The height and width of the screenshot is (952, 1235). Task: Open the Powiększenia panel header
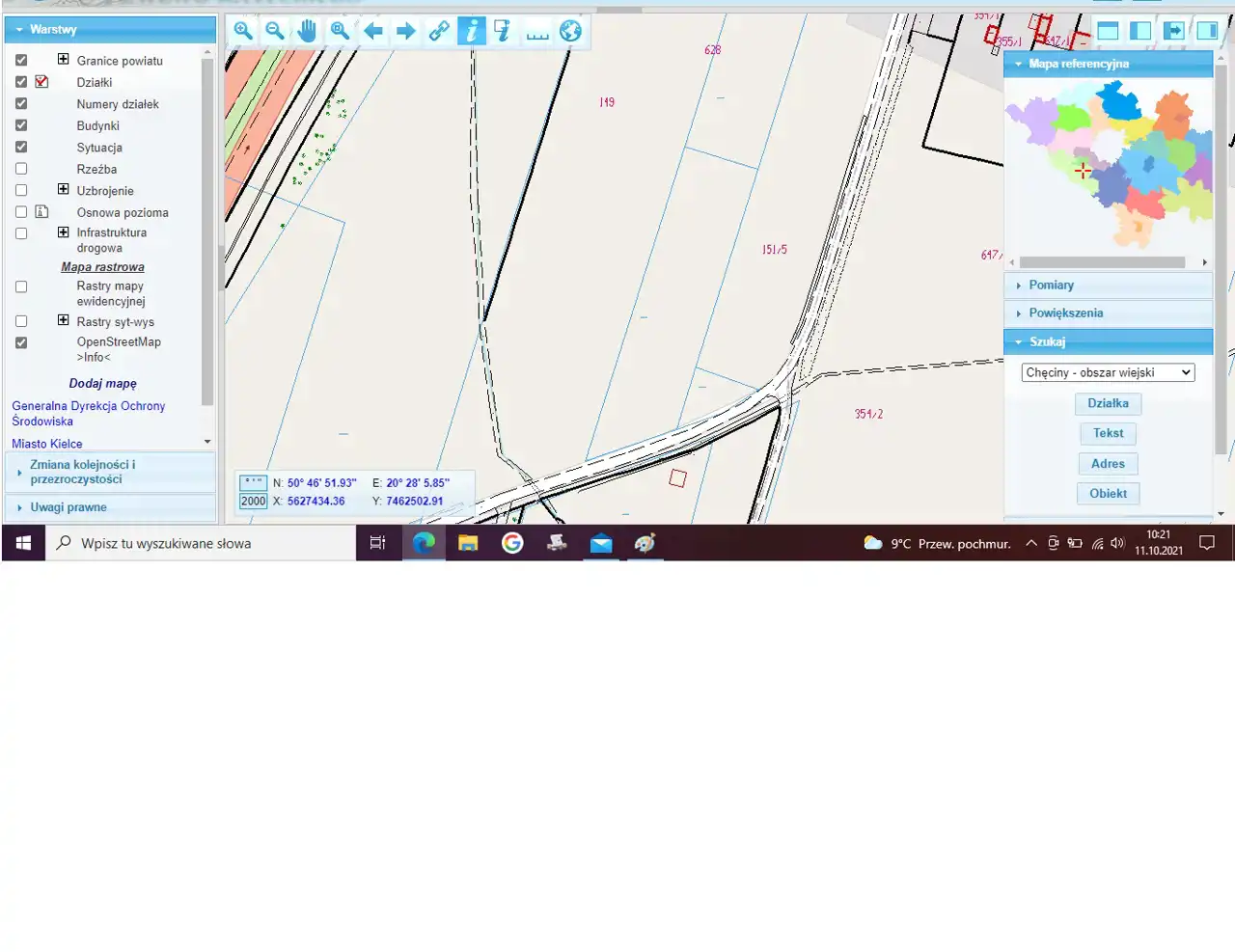click(x=1065, y=313)
